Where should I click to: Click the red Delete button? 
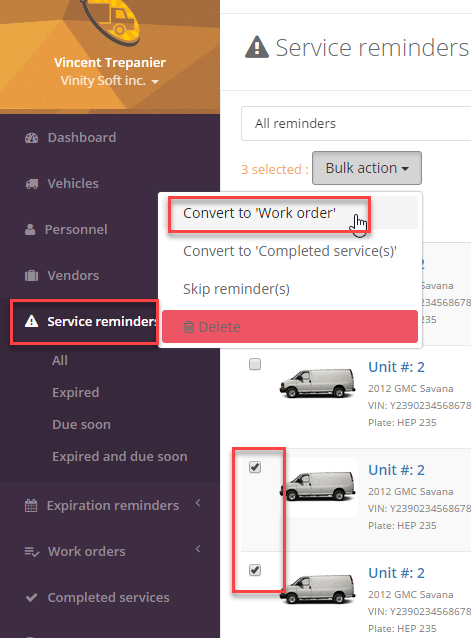(x=290, y=327)
